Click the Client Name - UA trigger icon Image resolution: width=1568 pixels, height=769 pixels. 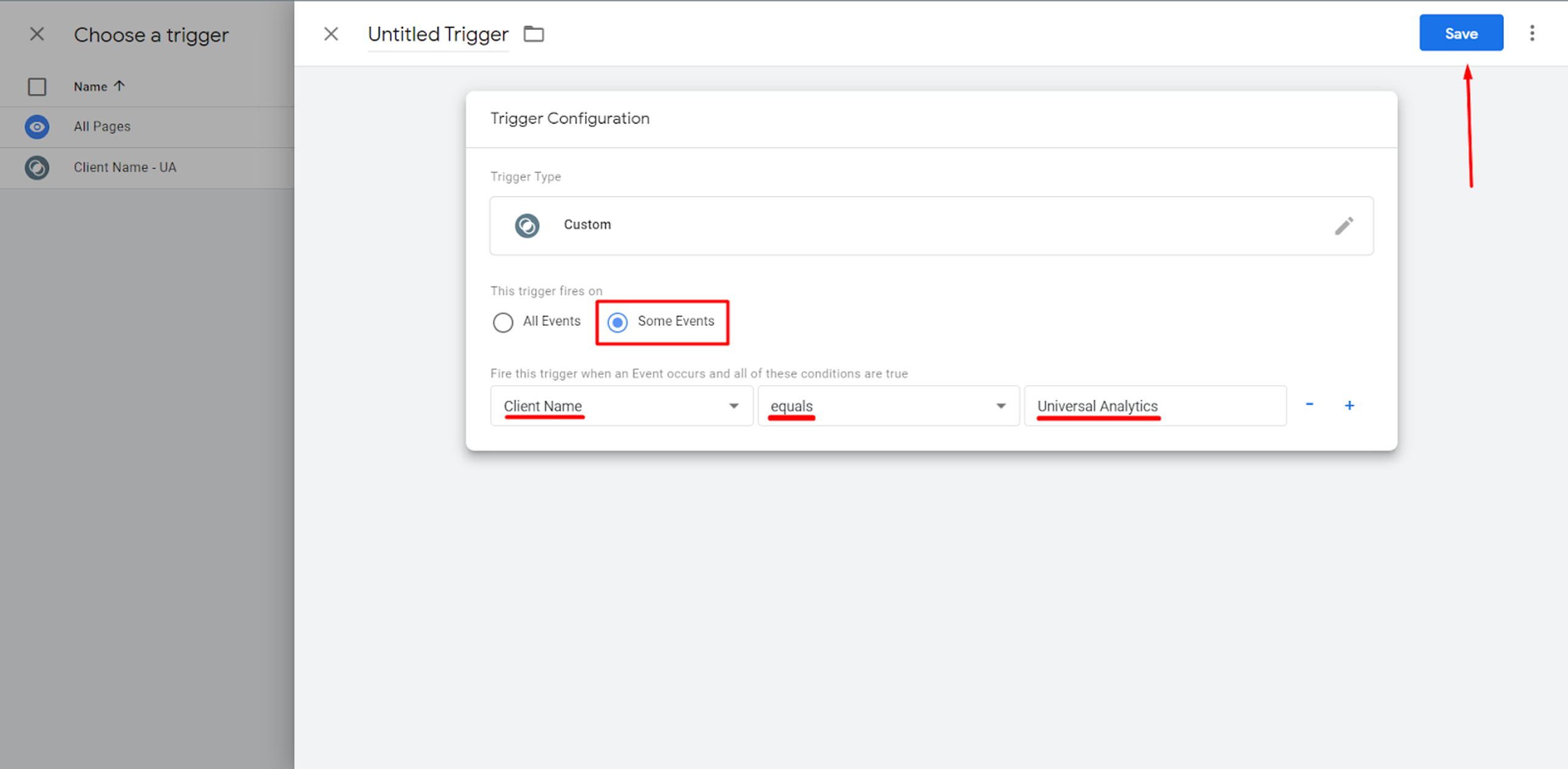37,167
